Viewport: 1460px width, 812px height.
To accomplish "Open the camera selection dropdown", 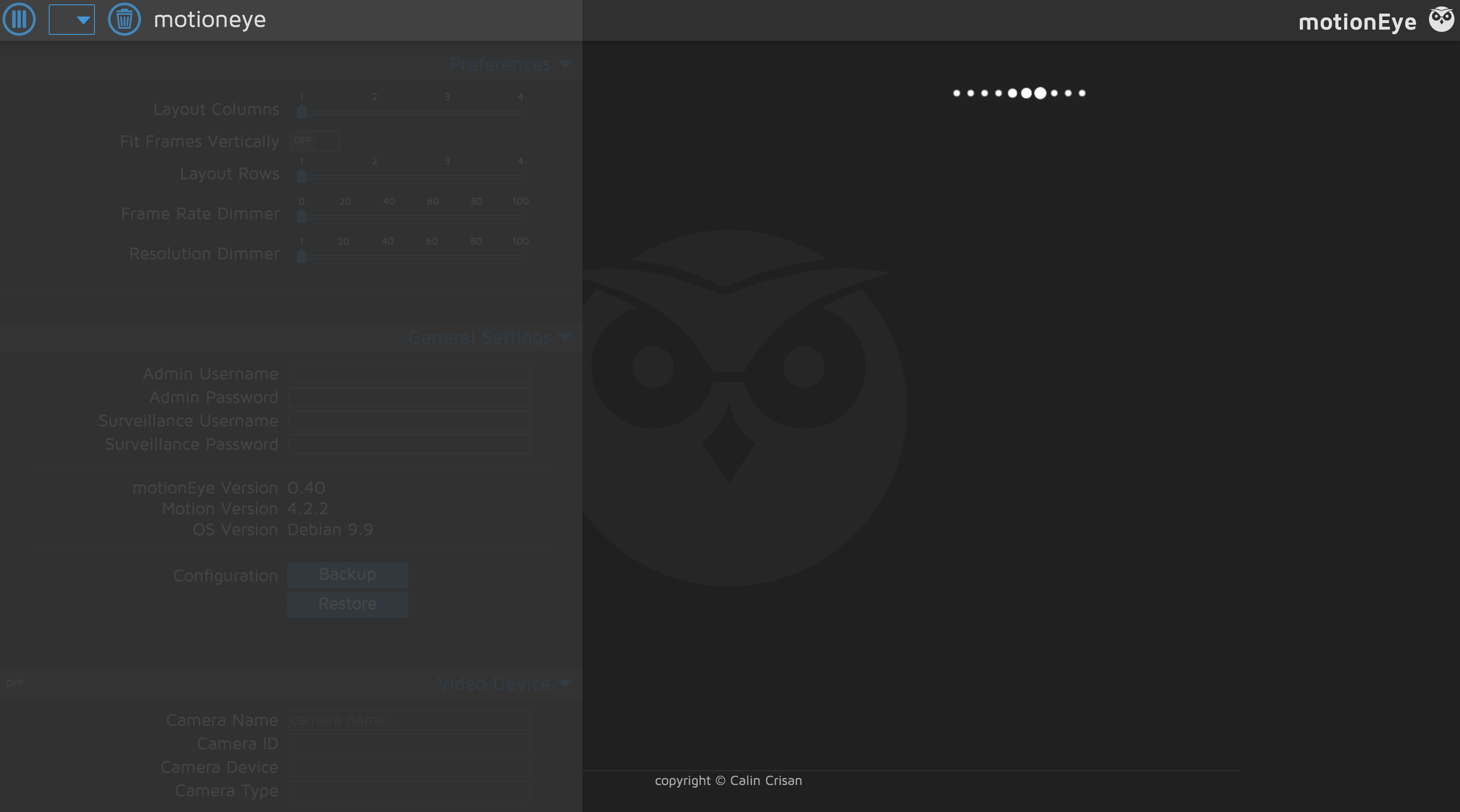I will point(72,19).
